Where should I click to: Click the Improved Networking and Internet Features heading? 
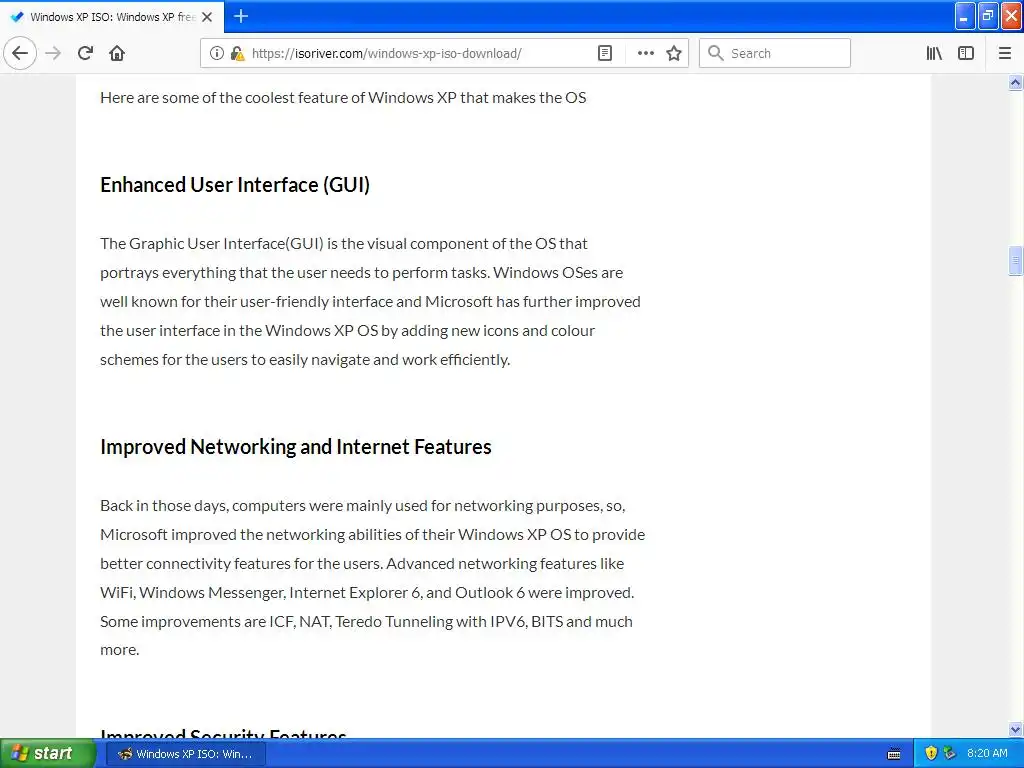296,447
